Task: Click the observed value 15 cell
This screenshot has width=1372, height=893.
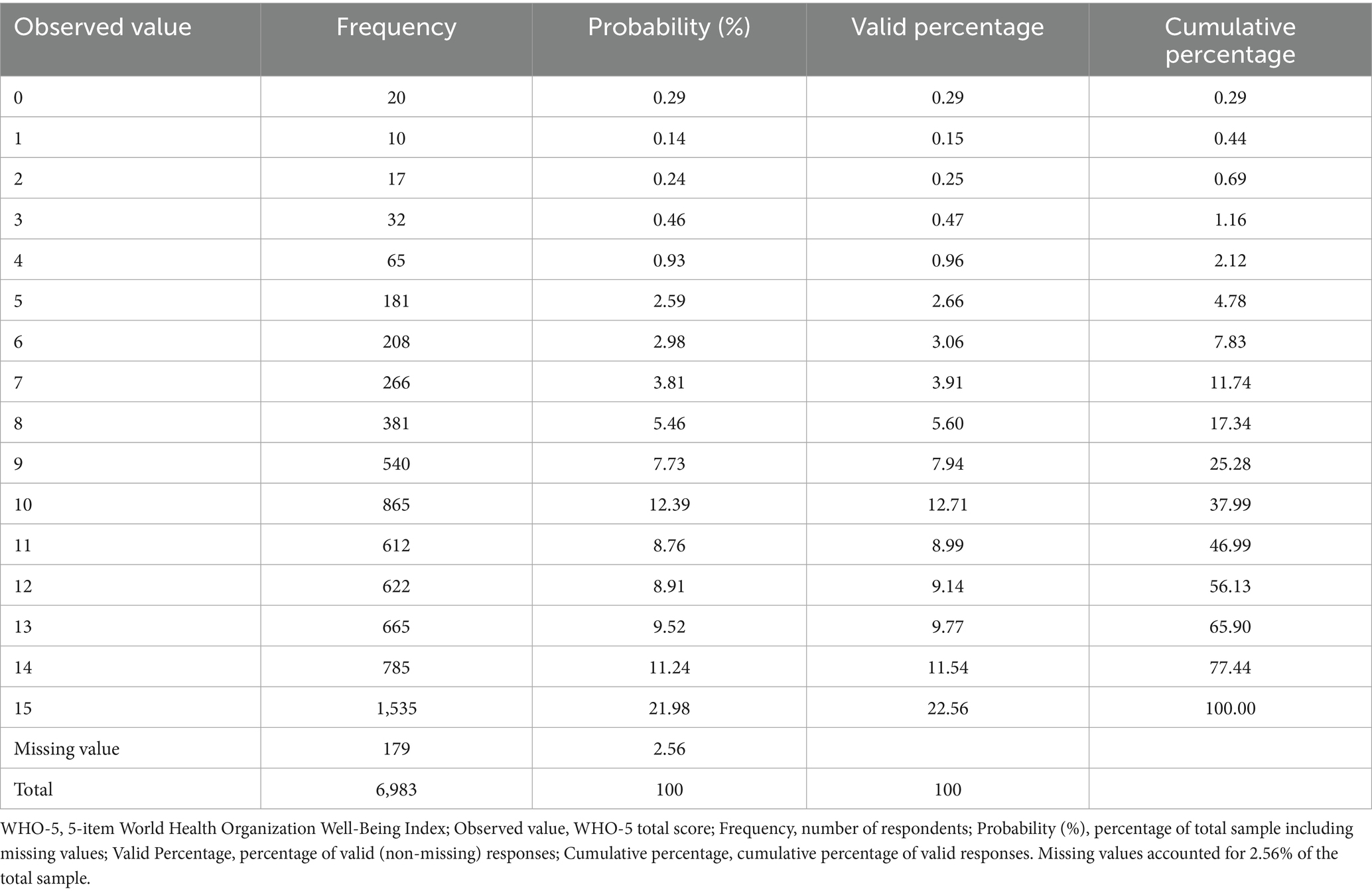Action: click(x=130, y=708)
